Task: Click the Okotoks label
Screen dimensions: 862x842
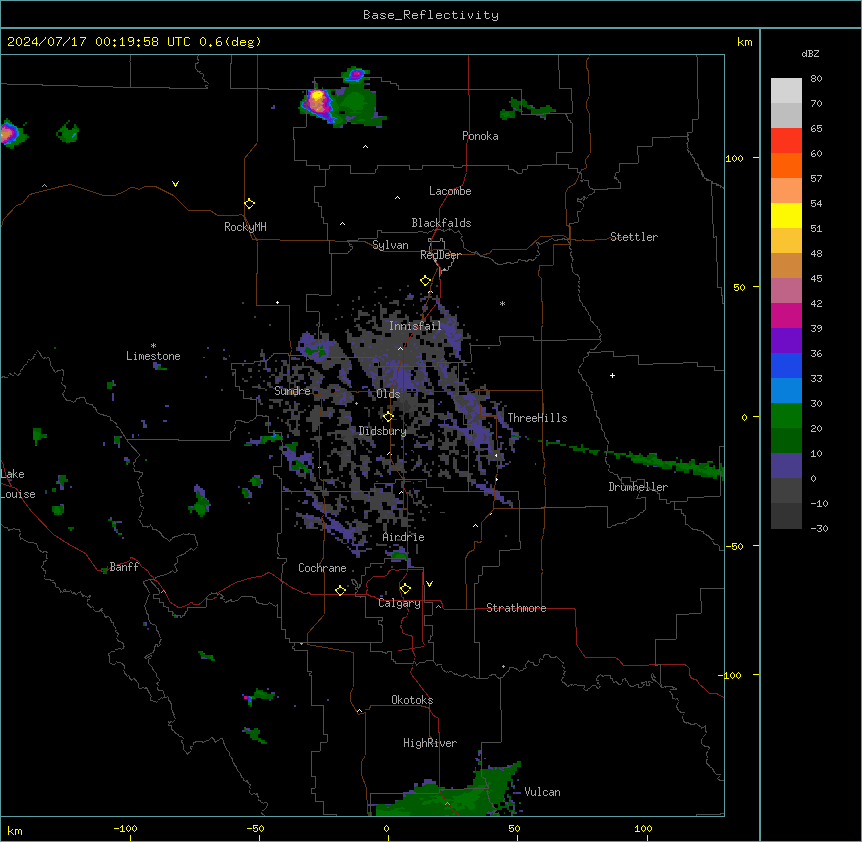Action: click(x=412, y=700)
